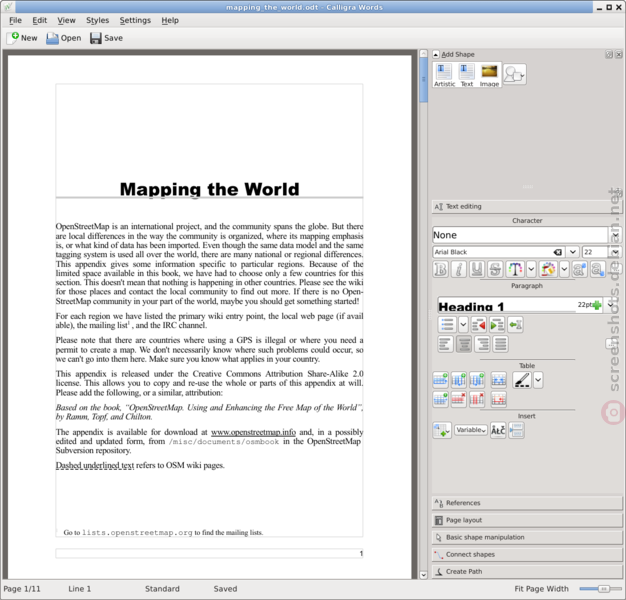The image size is (626, 600).
Task: Open the list style dropdown arrow
Action: (463, 325)
